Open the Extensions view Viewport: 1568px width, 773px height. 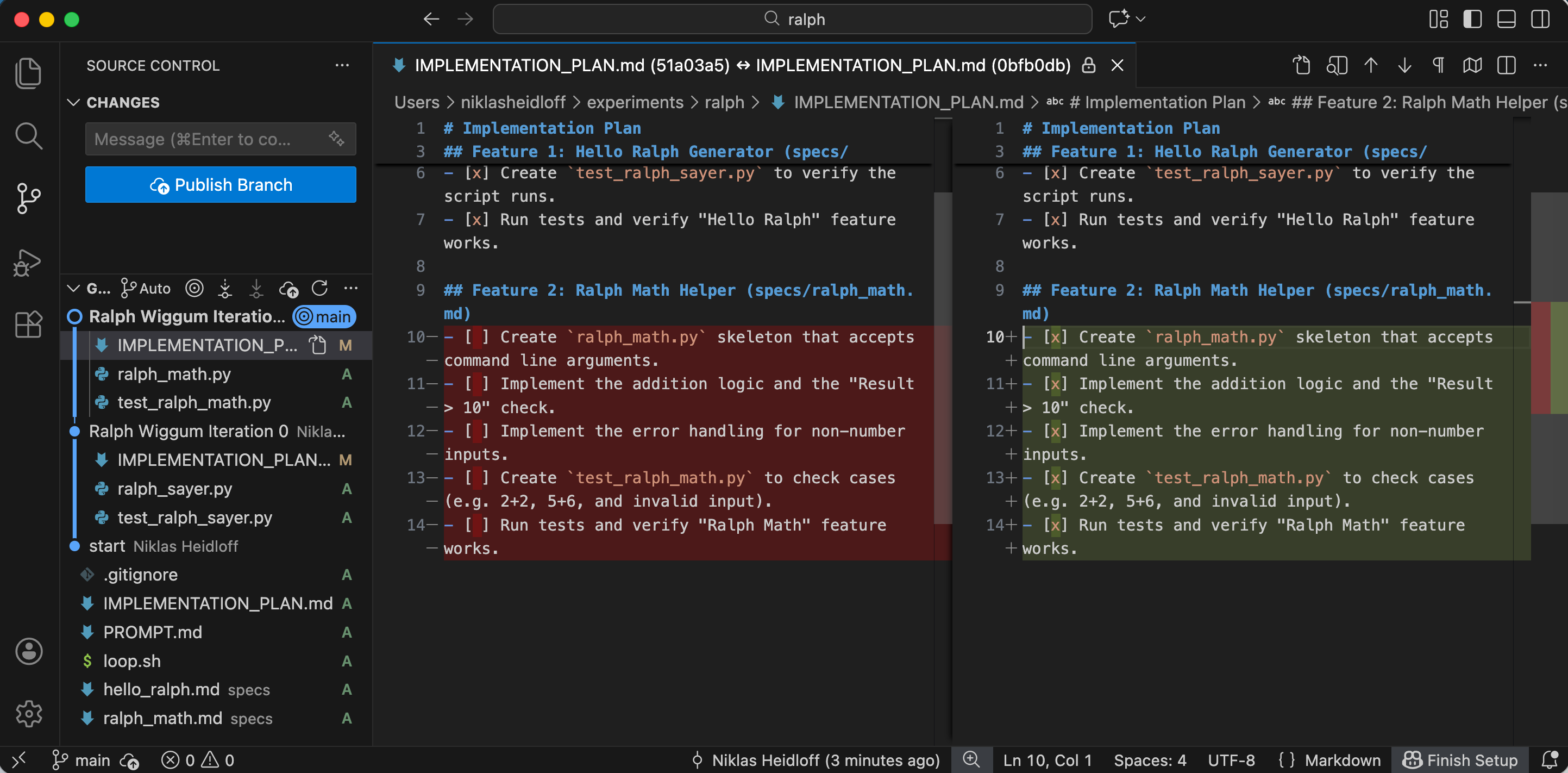tap(28, 324)
